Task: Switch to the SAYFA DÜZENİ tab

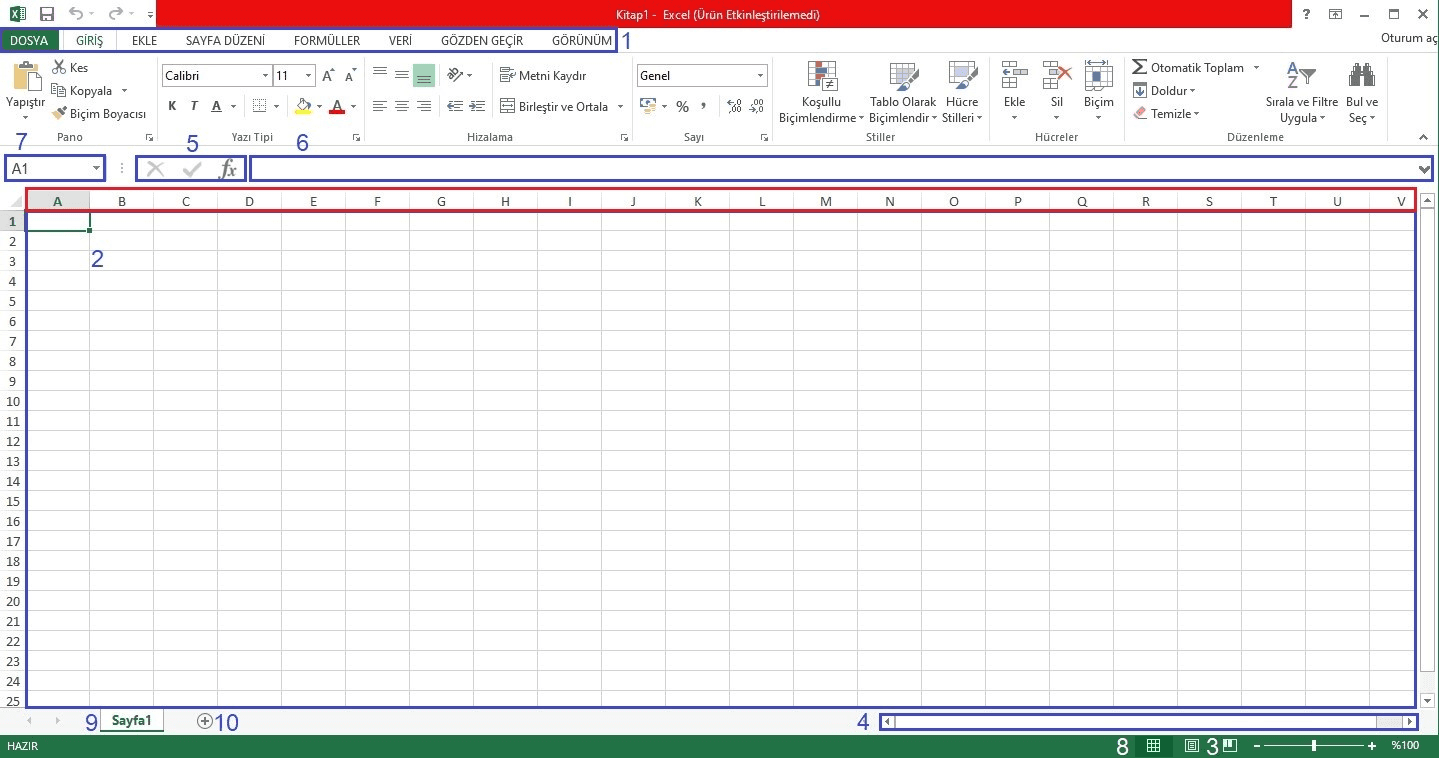Action: [225, 41]
